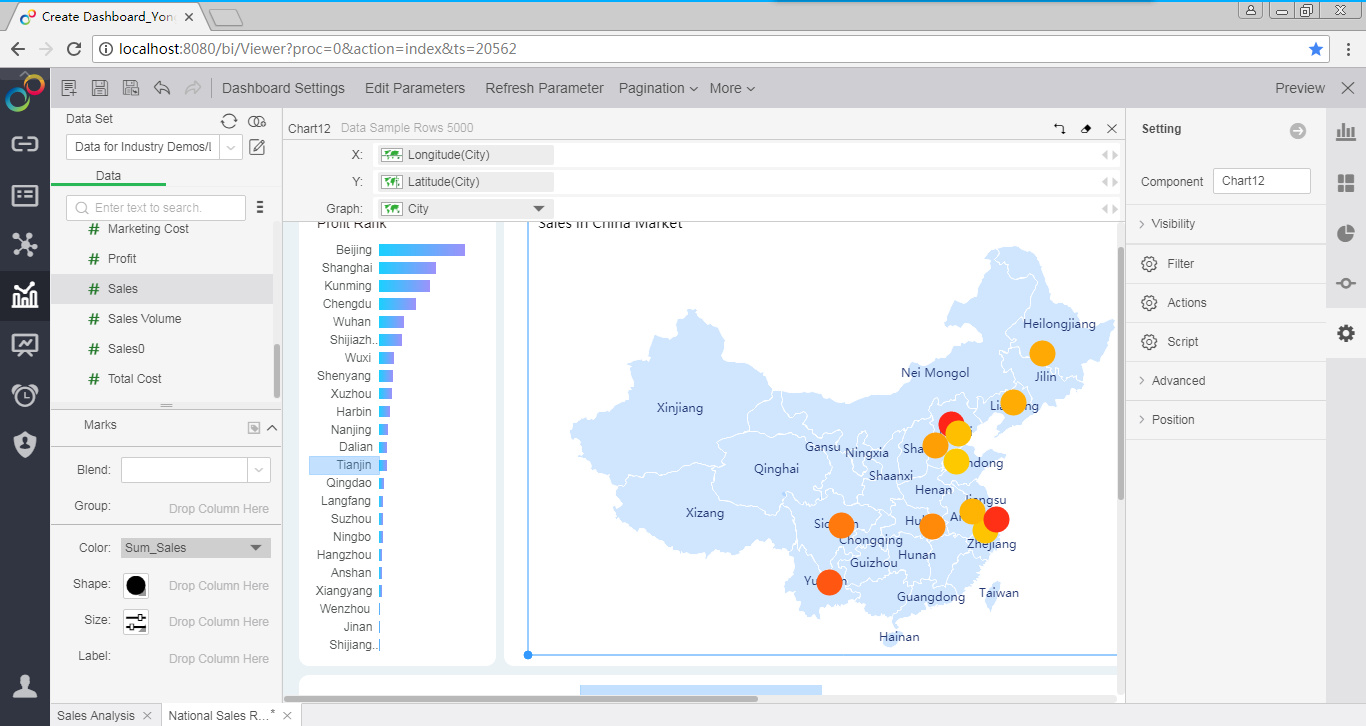Image resolution: width=1366 pixels, height=726 pixels.
Task: Open Dashboard Settings
Action: pyautogui.click(x=283, y=88)
